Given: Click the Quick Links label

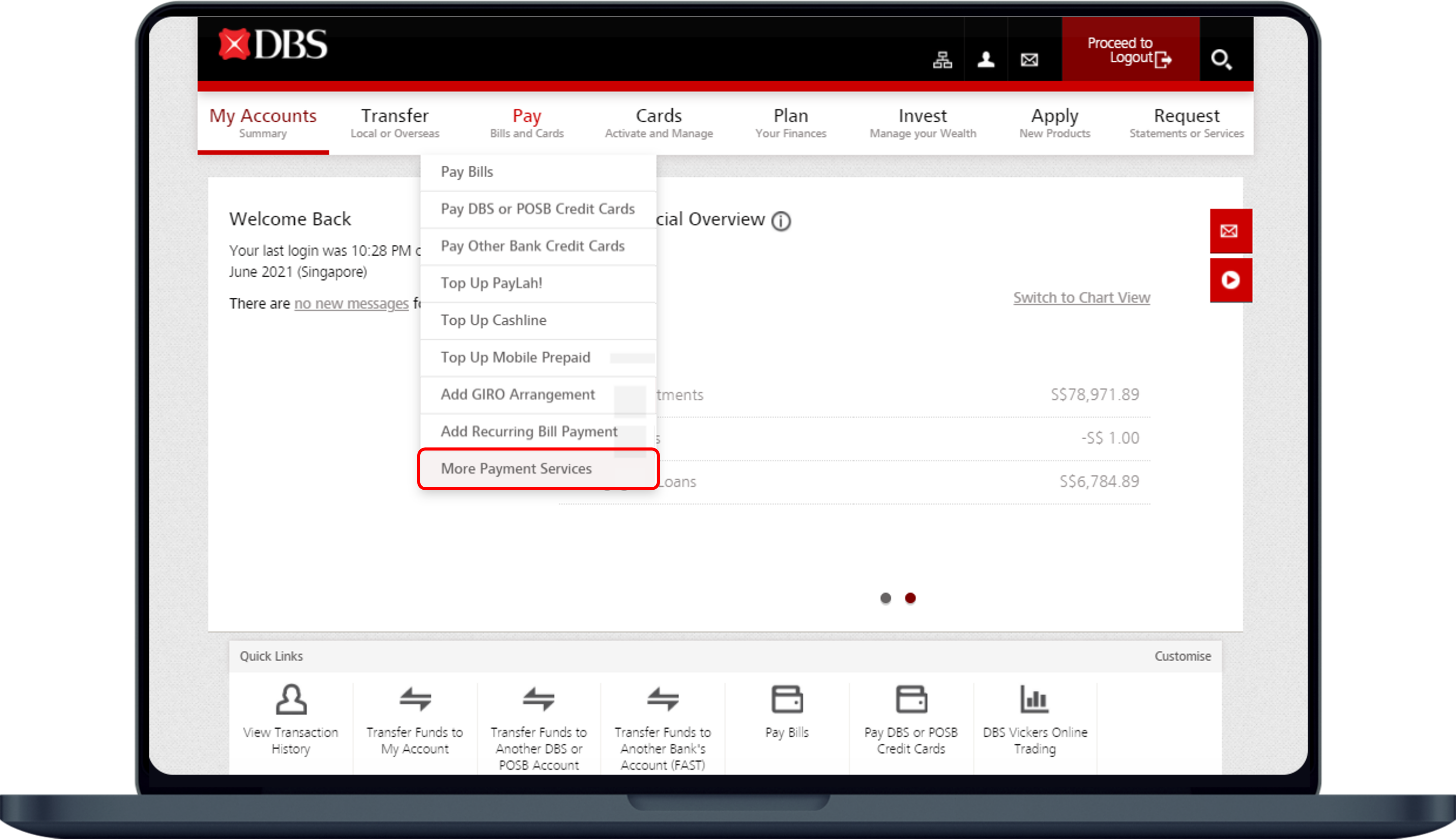Looking at the screenshot, I should point(271,656).
